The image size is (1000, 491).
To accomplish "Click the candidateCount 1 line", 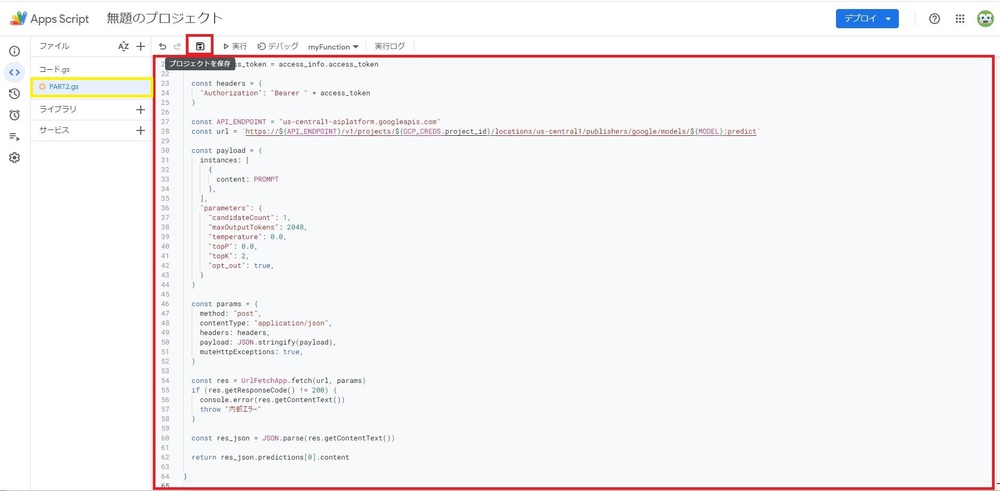I will point(249,217).
